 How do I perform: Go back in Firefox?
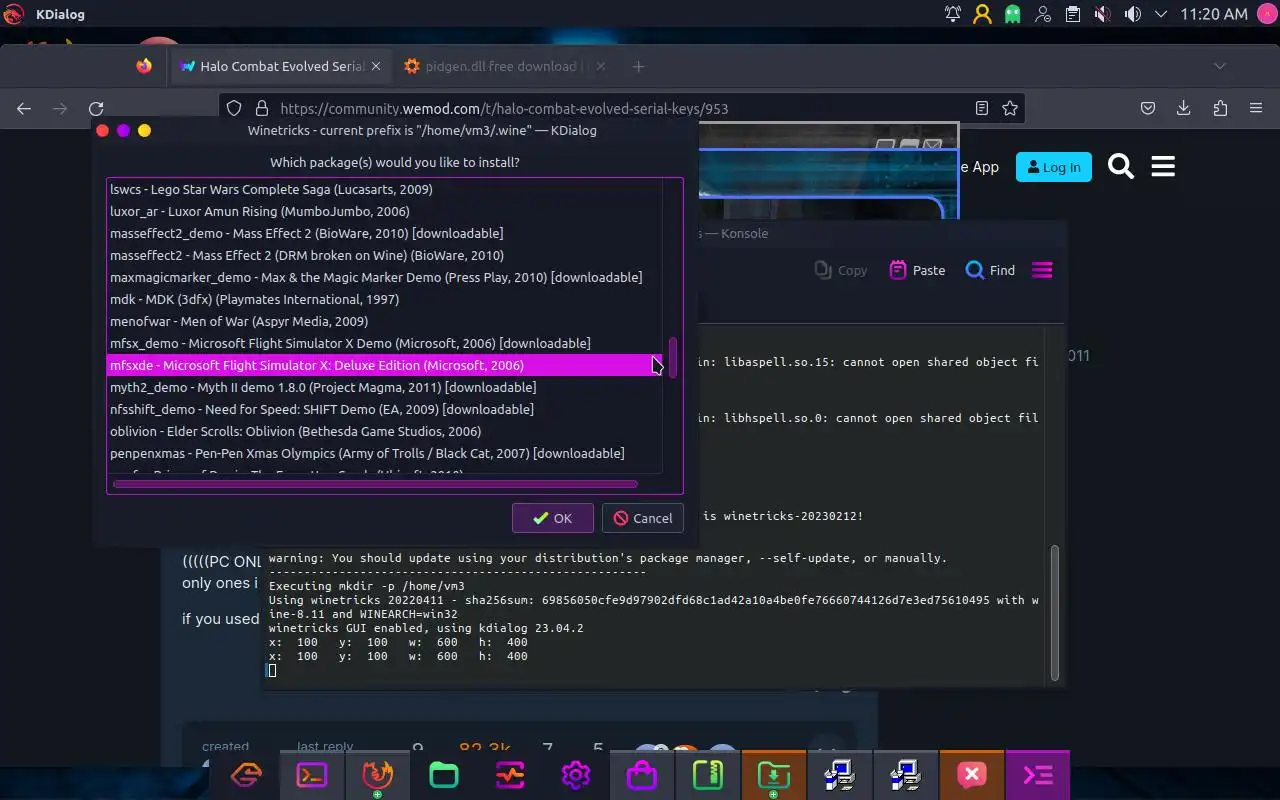click(24, 108)
